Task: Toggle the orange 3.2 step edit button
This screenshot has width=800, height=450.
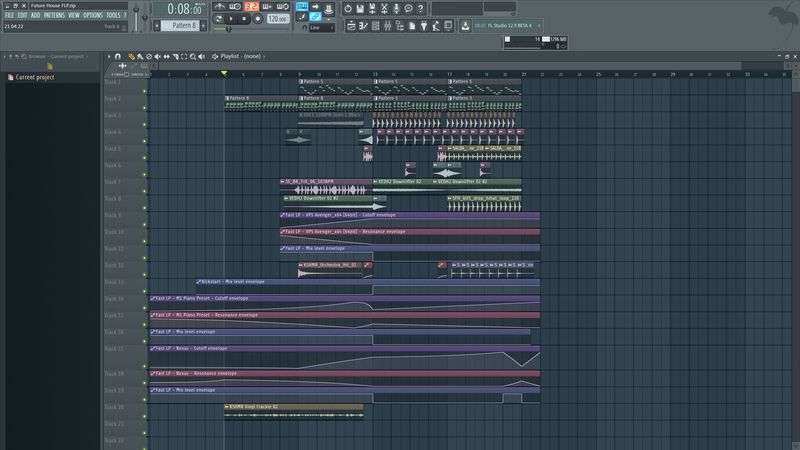Action: coord(251,7)
